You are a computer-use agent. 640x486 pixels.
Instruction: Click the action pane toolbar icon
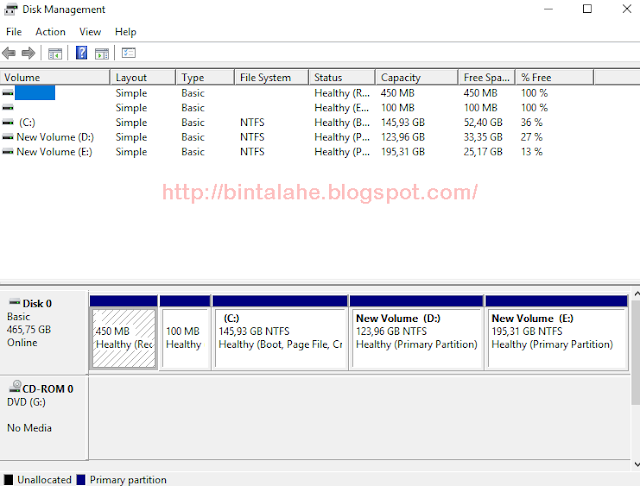(x=102, y=53)
